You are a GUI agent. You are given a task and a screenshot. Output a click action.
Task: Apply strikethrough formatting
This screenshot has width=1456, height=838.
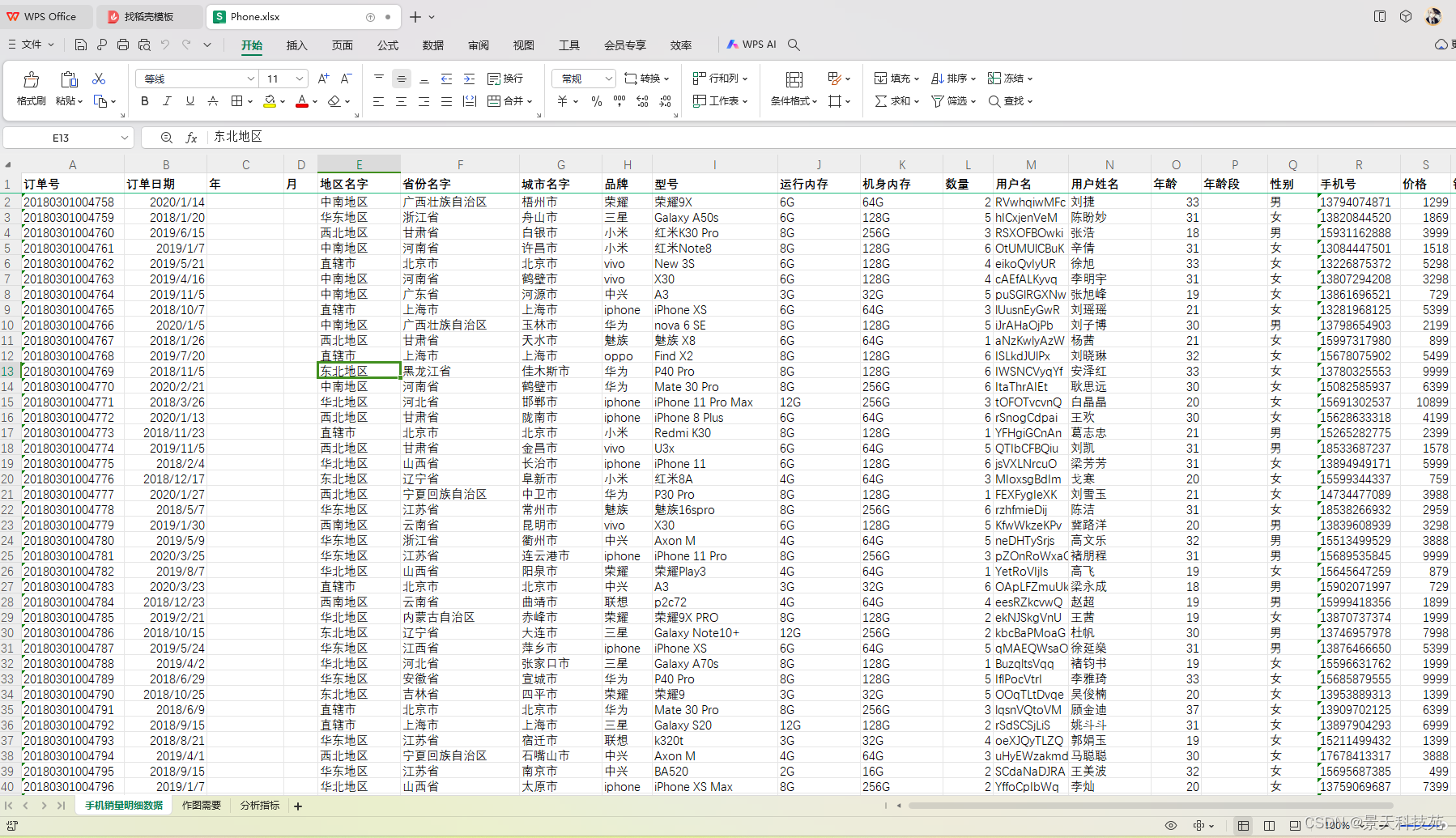coord(213,101)
